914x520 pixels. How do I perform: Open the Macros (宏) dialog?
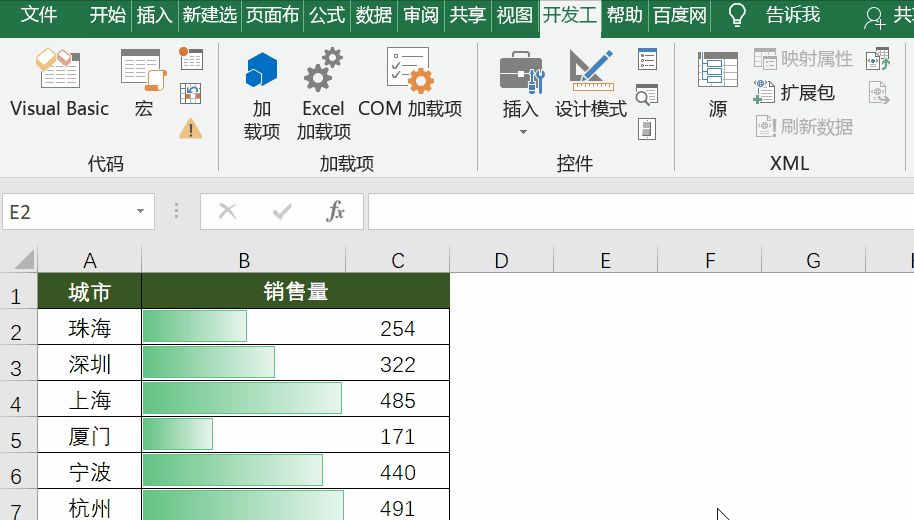click(143, 84)
